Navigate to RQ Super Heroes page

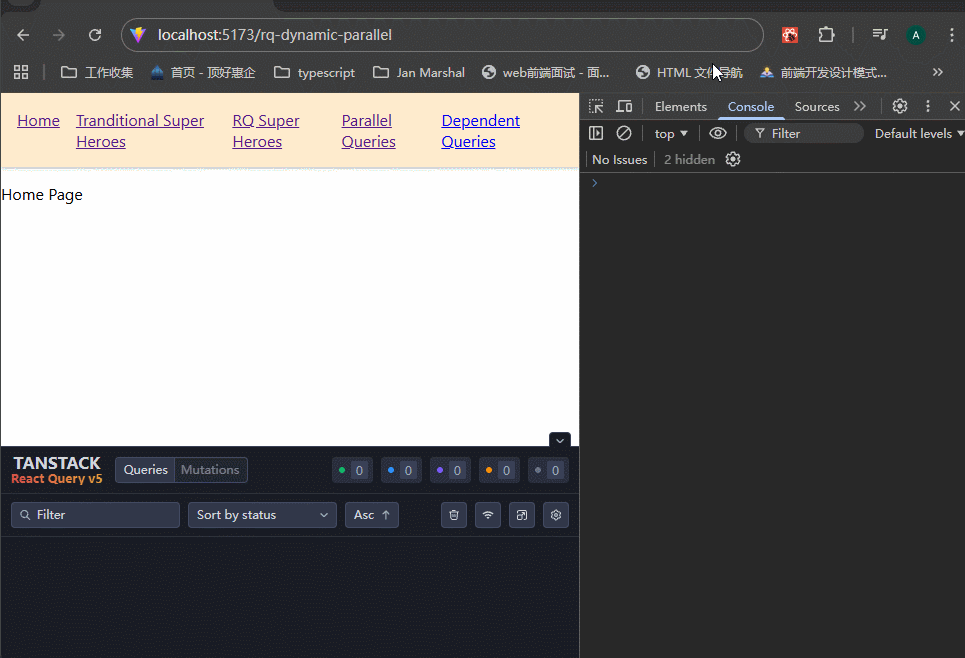coord(265,131)
